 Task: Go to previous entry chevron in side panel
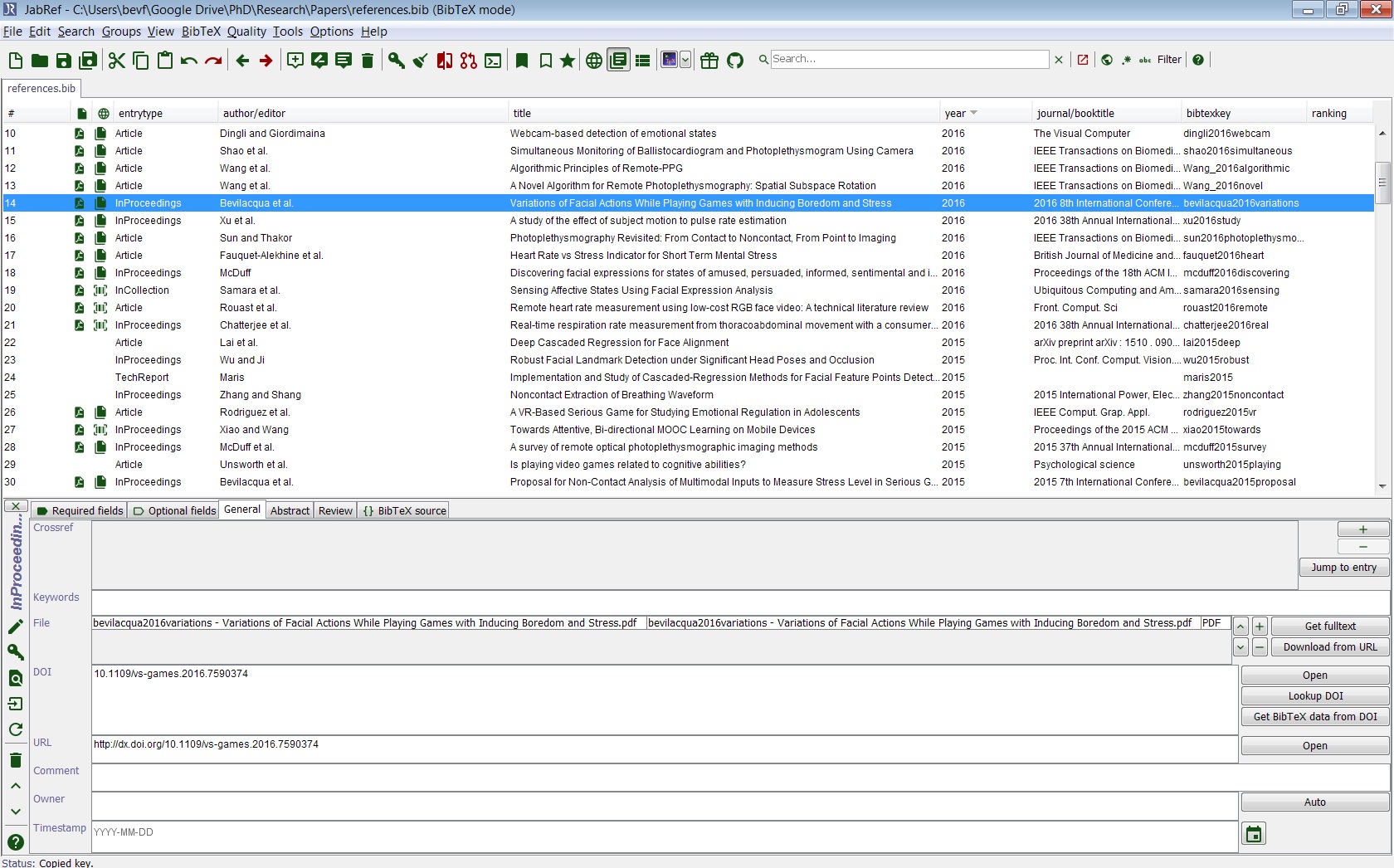coord(16,785)
